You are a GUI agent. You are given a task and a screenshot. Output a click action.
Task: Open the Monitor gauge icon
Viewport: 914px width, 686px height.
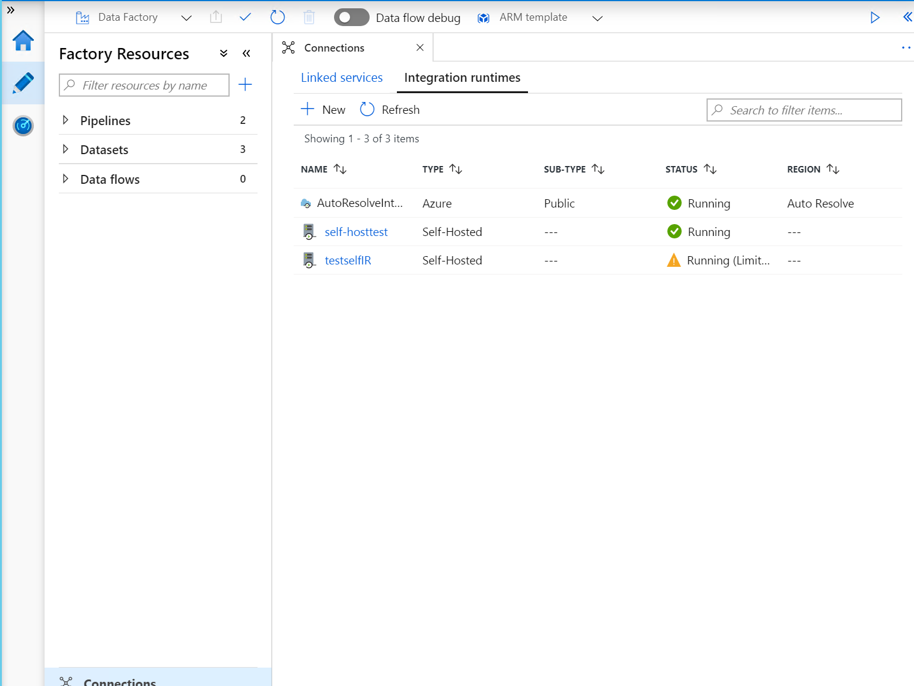click(23, 125)
